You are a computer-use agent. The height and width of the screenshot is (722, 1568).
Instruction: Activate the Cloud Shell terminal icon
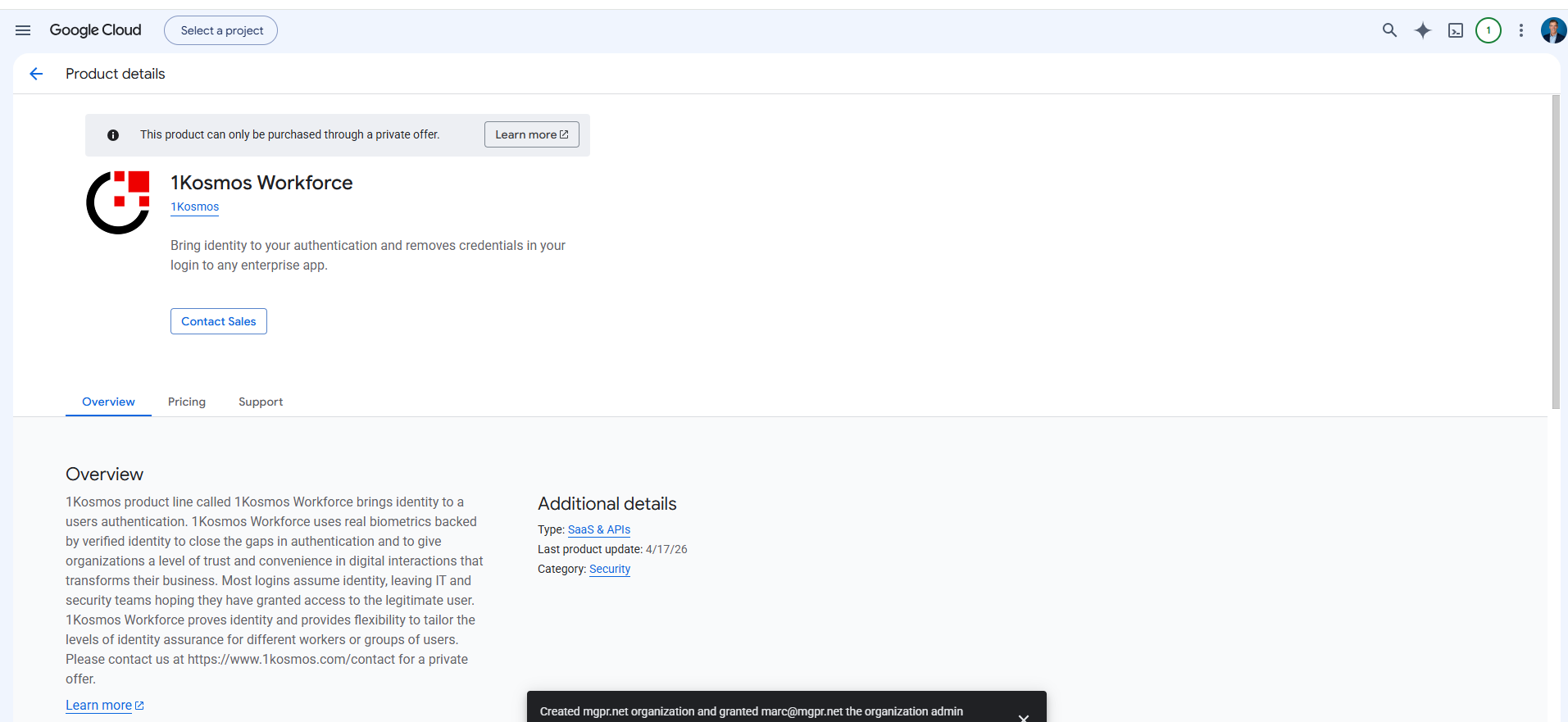(x=1456, y=30)
